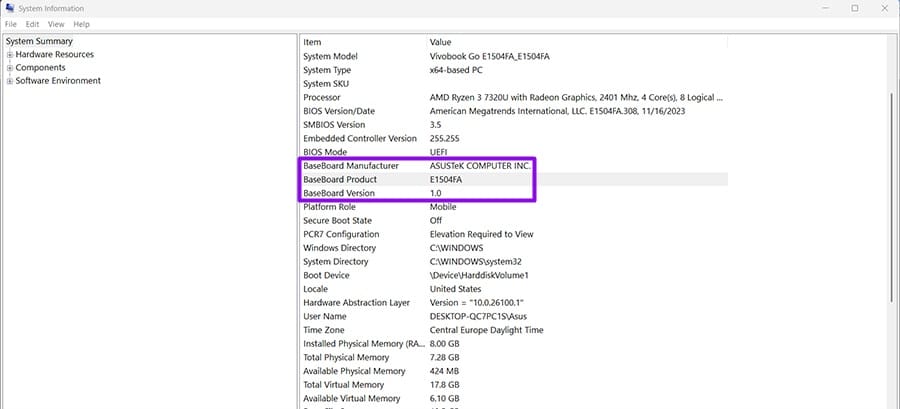Click the American Megatrends BIOS value

click(x=557, y=111)
